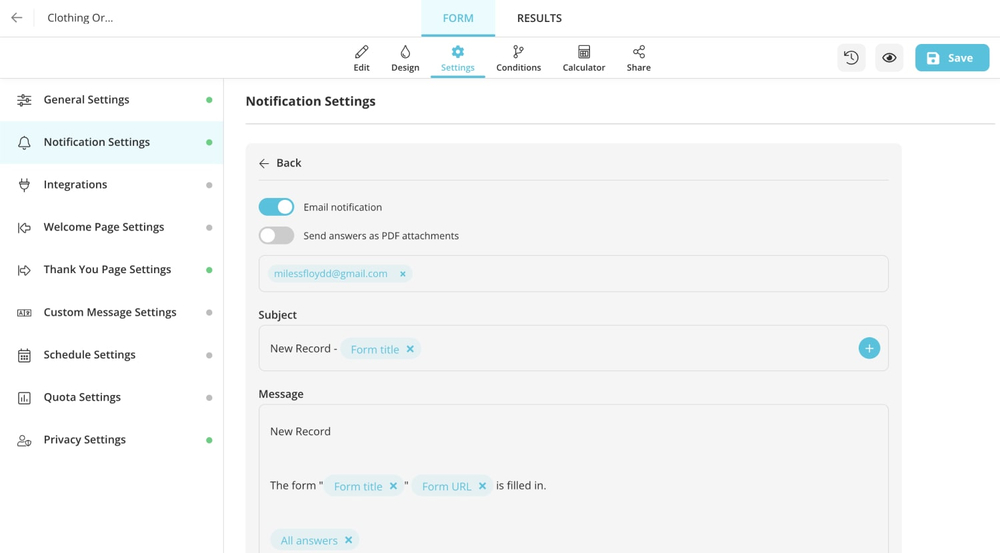The image size is (1000, 553).
Task: Click the blue plus button in Subject
Action: coord(869,348)
